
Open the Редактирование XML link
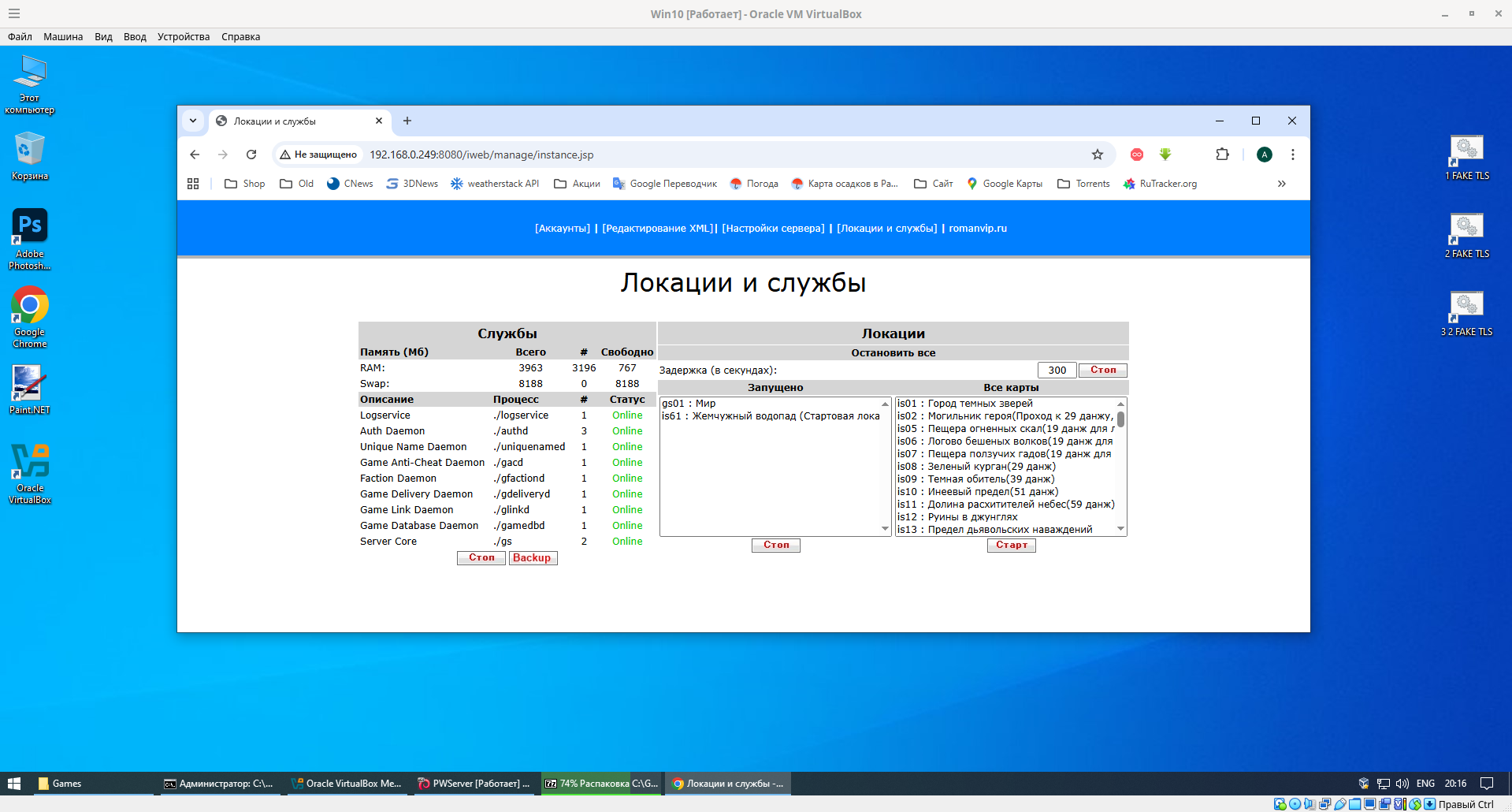656,228
